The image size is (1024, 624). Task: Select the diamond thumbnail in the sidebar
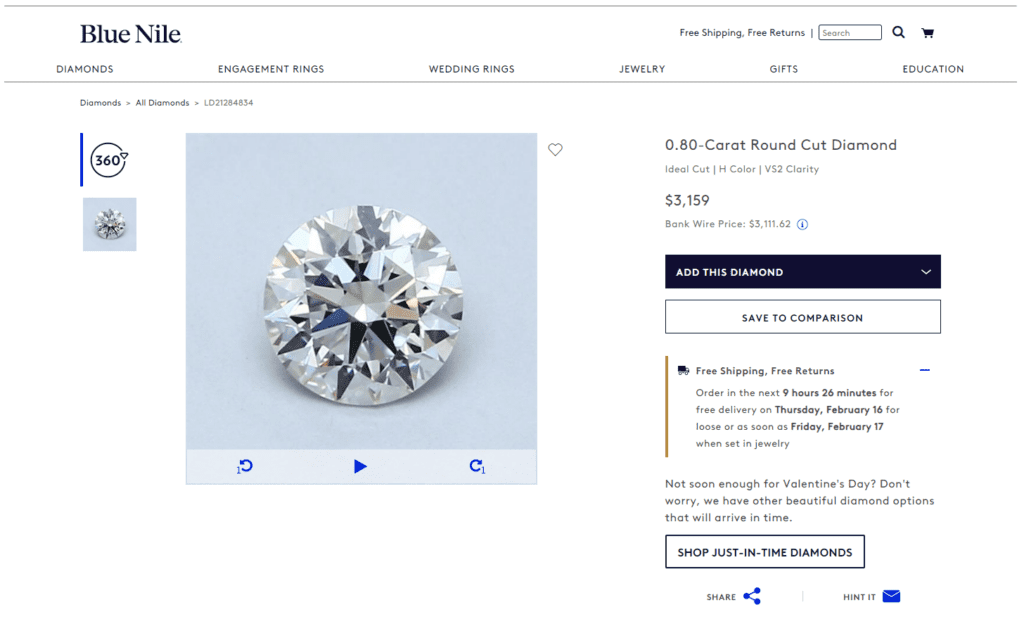tap(109, 224)
